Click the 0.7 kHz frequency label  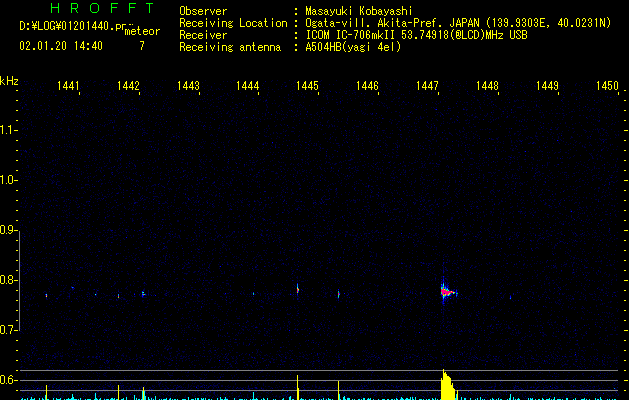[8, 330]
